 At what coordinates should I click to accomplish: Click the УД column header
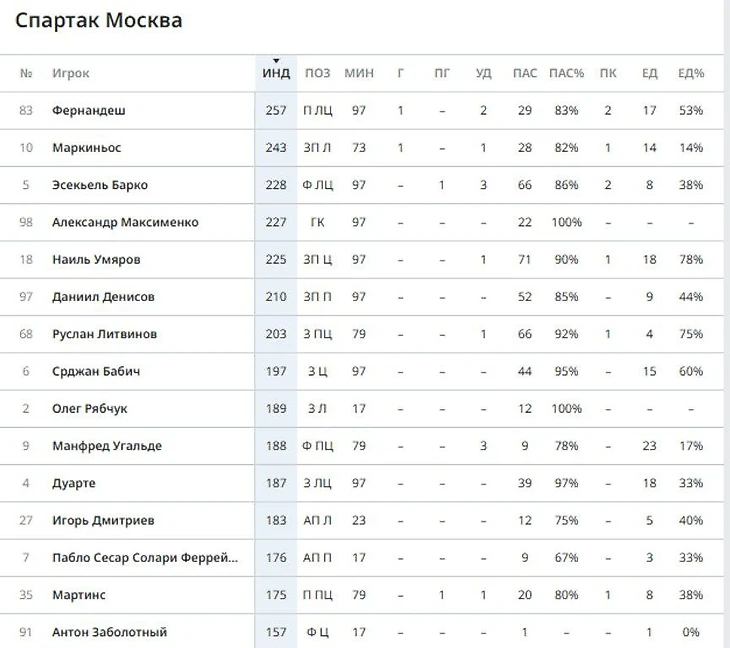pyautogui.click(x=483, y=73)
